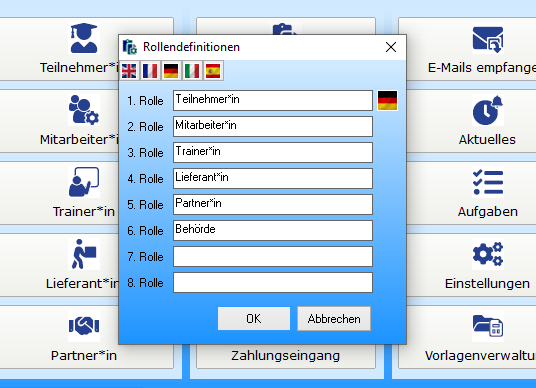Click the 2. Rolle field Mitarbeiter*in
The height and width of the screenshot is (388, 536).
[273, 126]
